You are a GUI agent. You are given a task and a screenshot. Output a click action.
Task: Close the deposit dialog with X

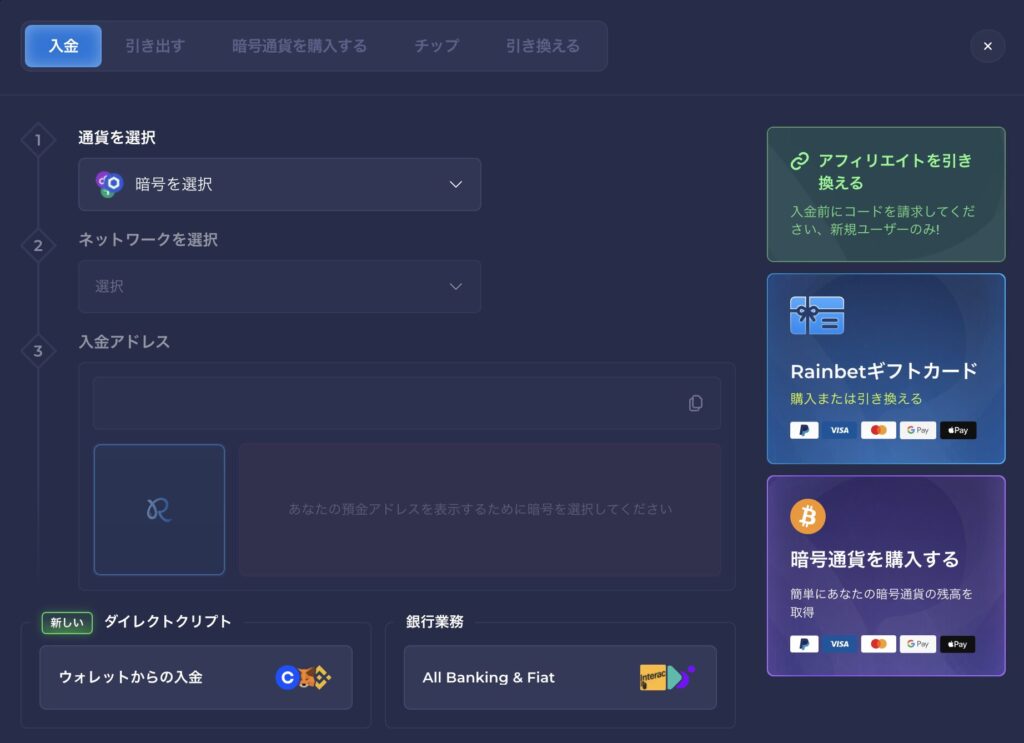[x=987, y=46]
